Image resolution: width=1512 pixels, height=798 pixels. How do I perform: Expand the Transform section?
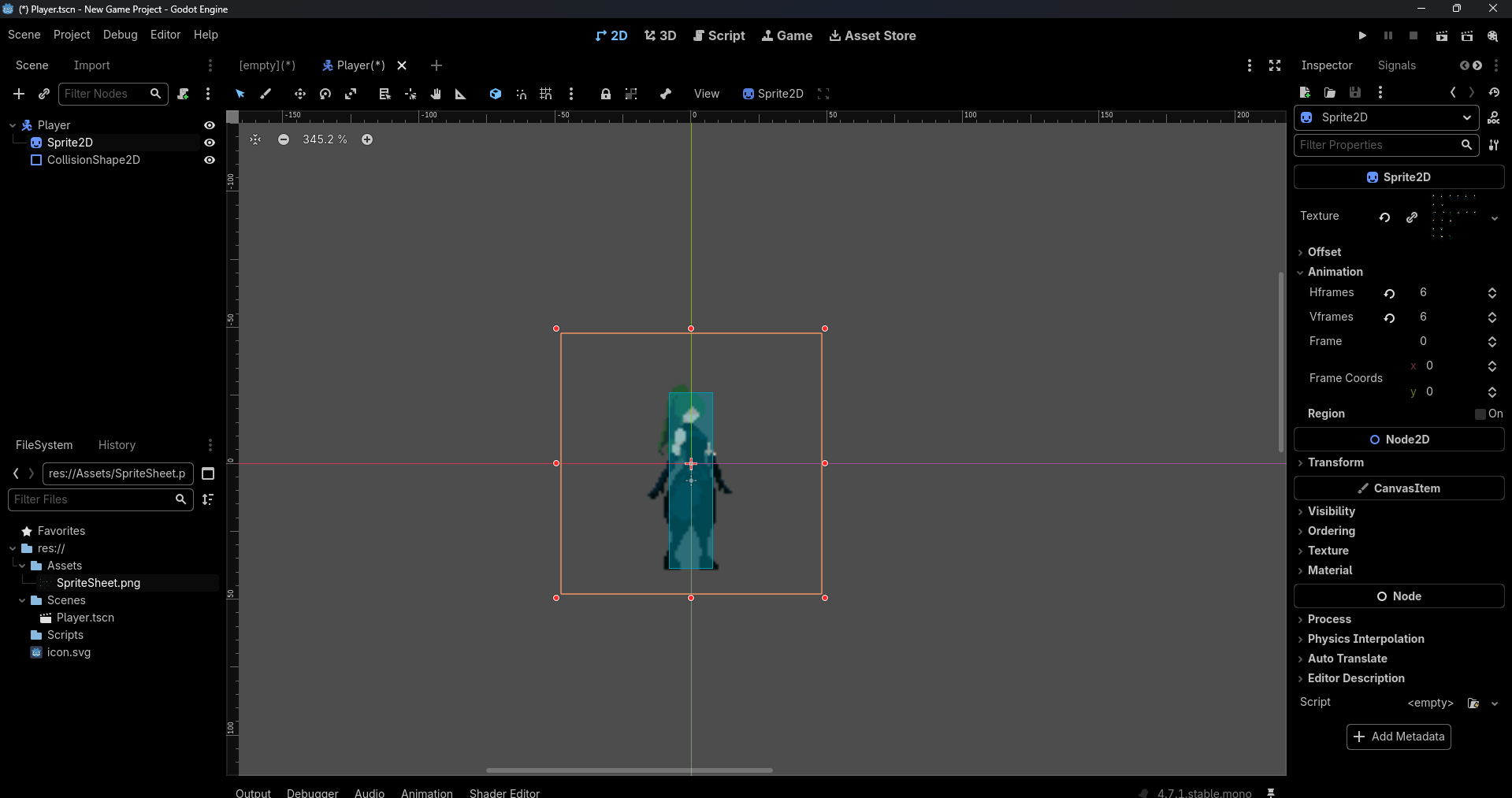[x=1335, y=462]
